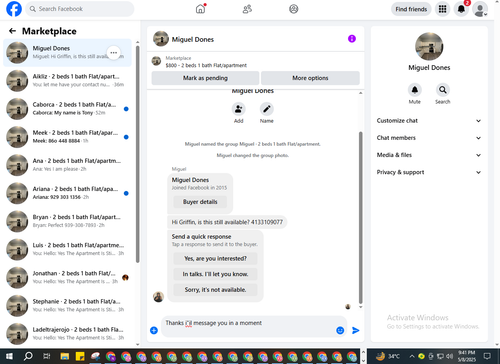
Task: Open the apps grid menu
Action: tap(442, 9)
